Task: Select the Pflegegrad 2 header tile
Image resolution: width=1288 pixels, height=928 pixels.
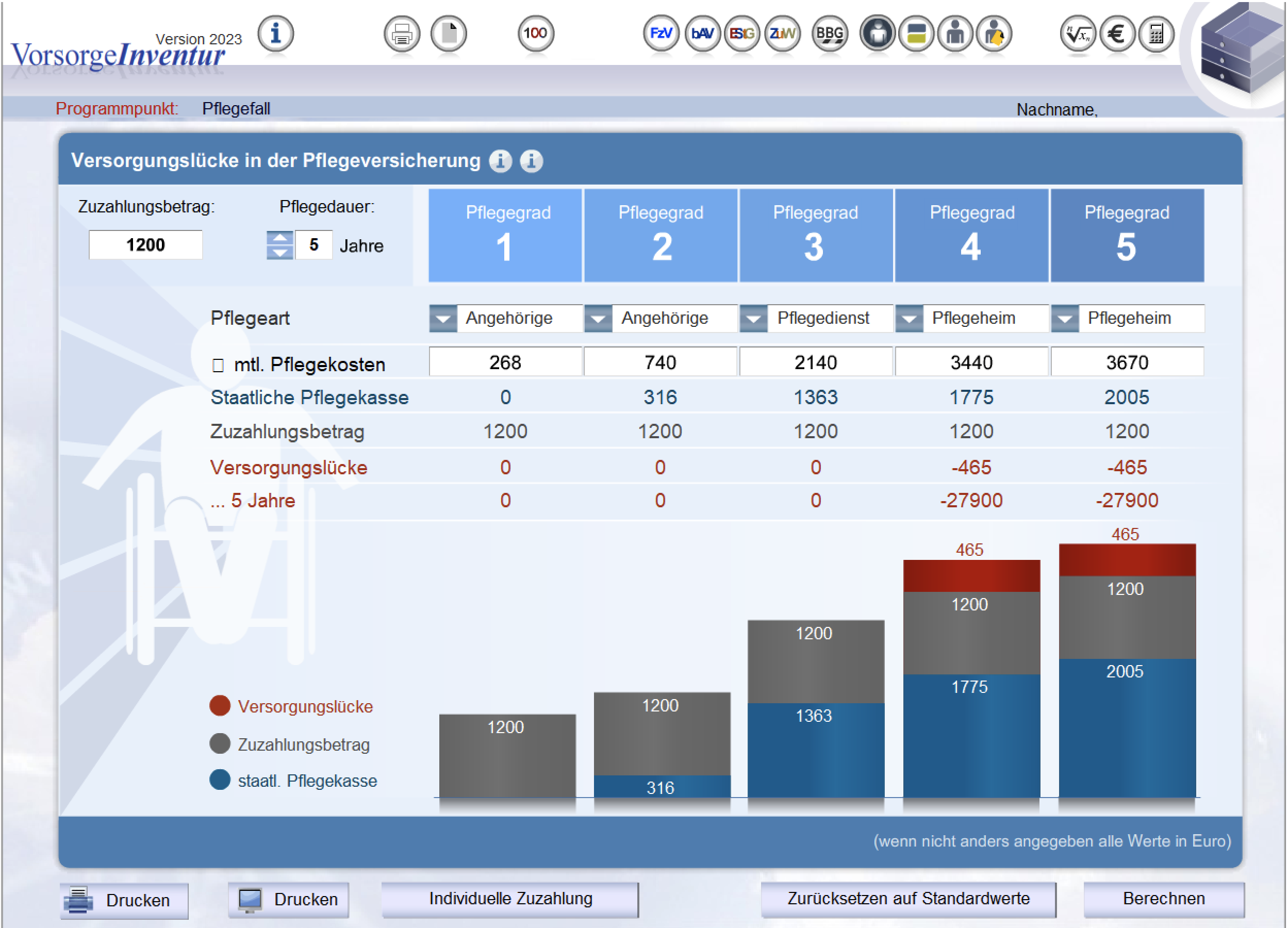Action: tap(660, 235)
